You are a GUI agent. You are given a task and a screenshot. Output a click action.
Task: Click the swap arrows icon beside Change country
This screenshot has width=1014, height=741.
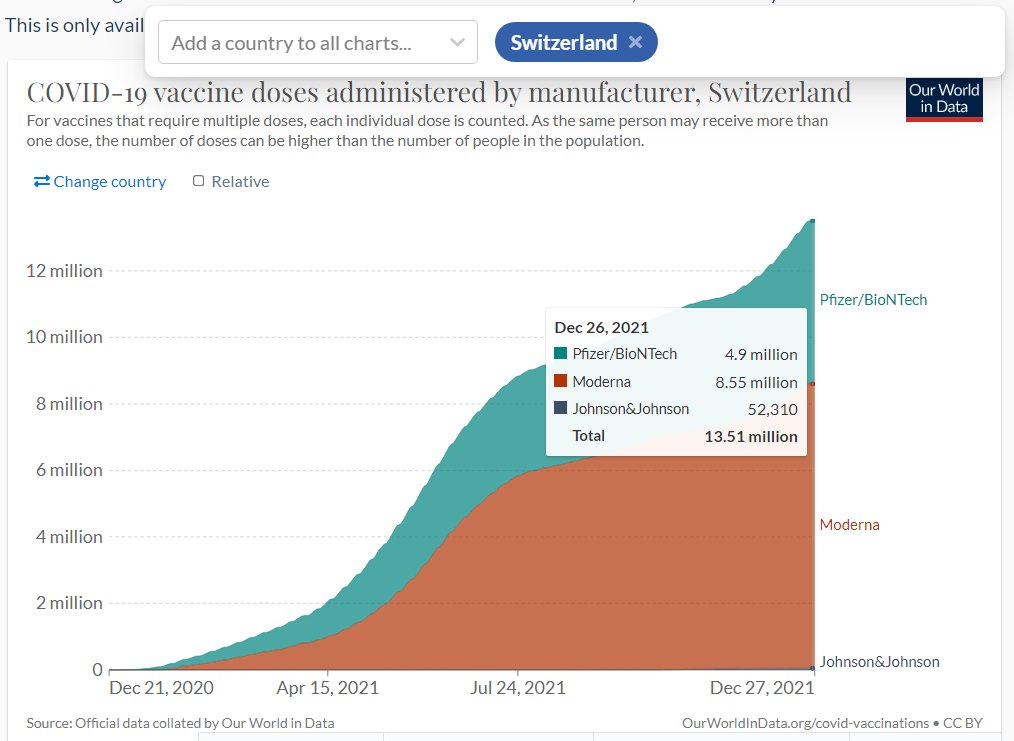tap(42, 181)
